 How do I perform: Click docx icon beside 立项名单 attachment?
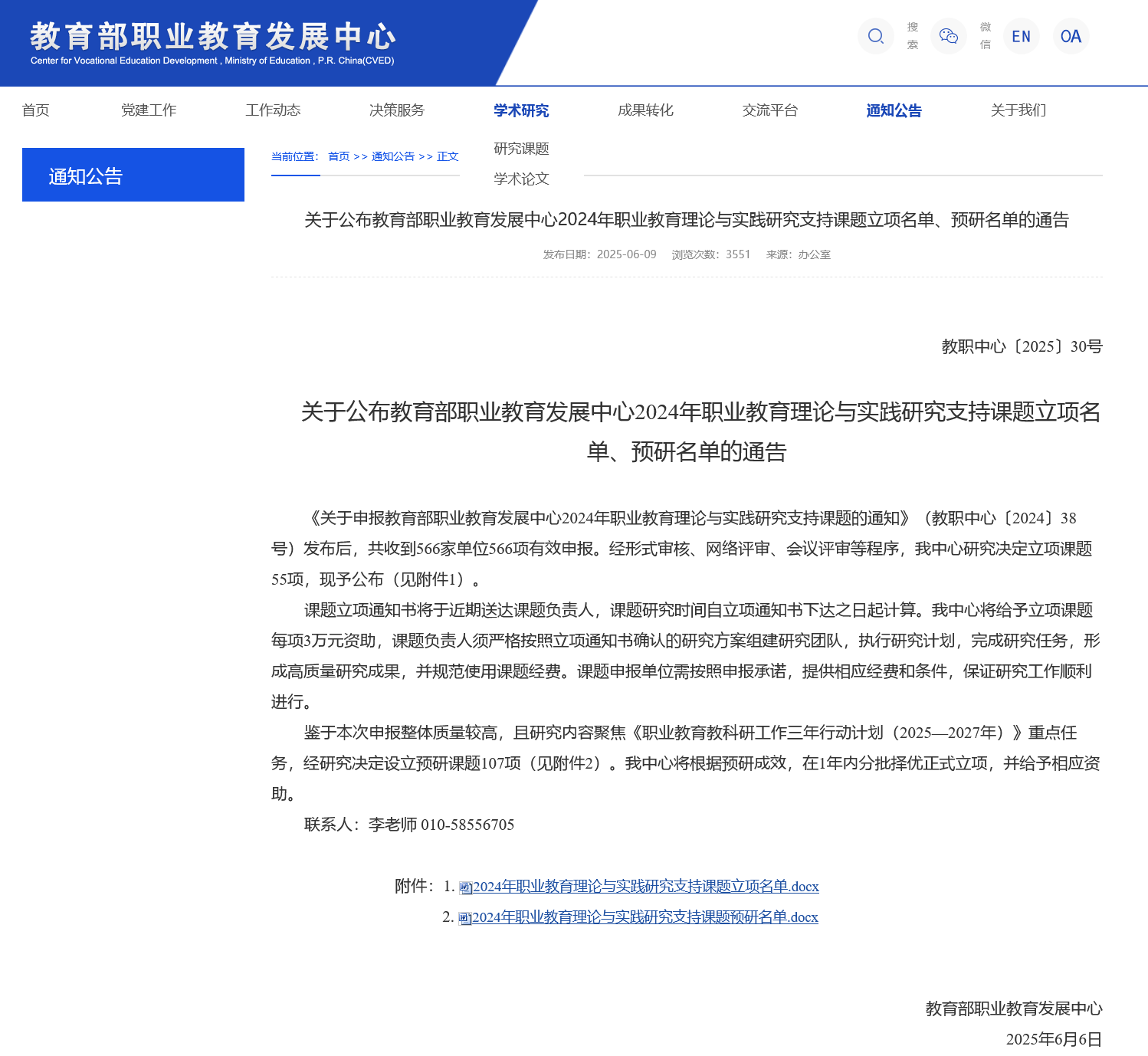point(465,887)
